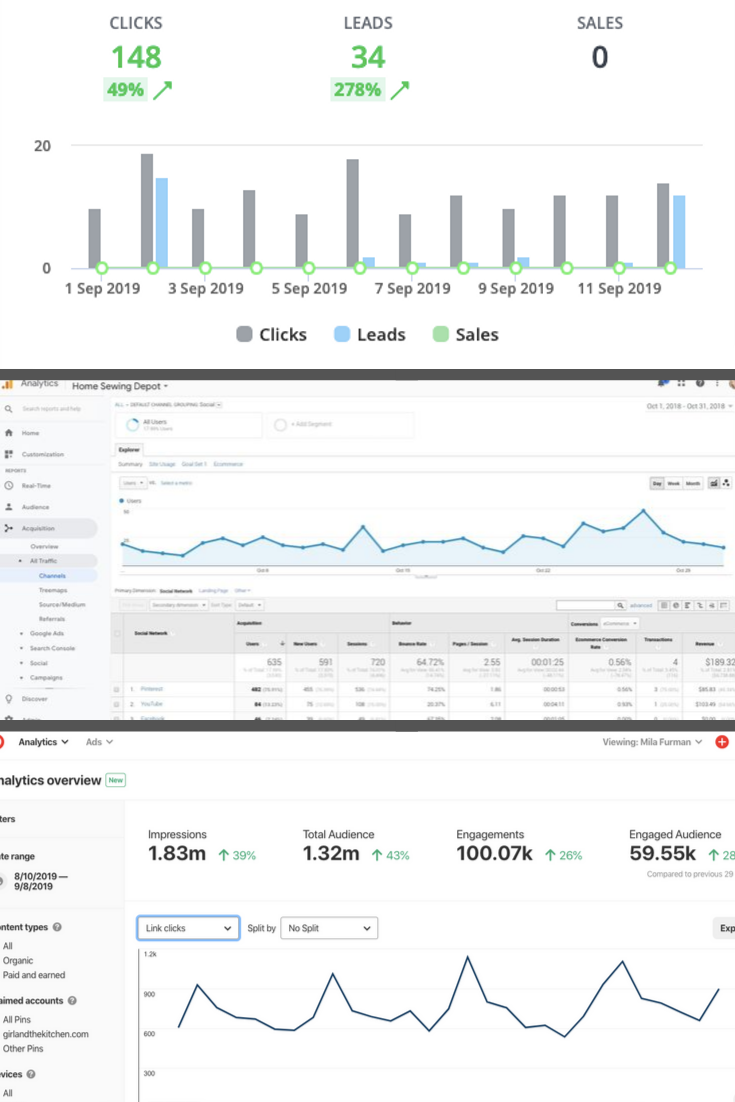Click the red plus create icon

coord(723,742)
